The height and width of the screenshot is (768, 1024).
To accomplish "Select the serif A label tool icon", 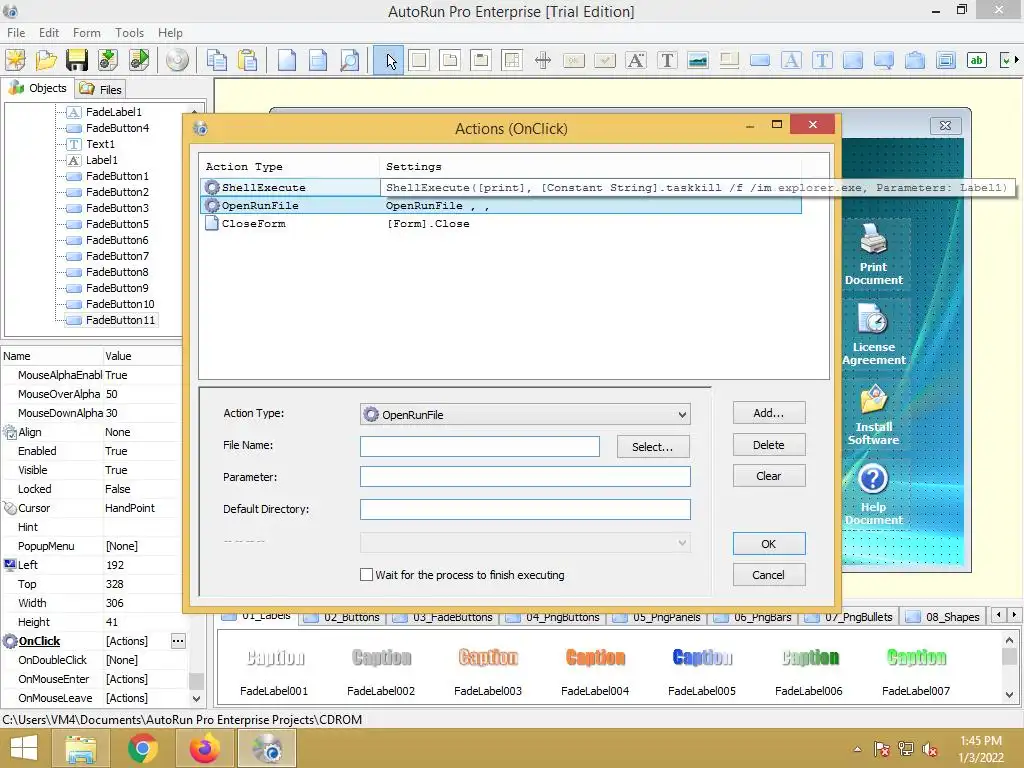I will point(635,60).
